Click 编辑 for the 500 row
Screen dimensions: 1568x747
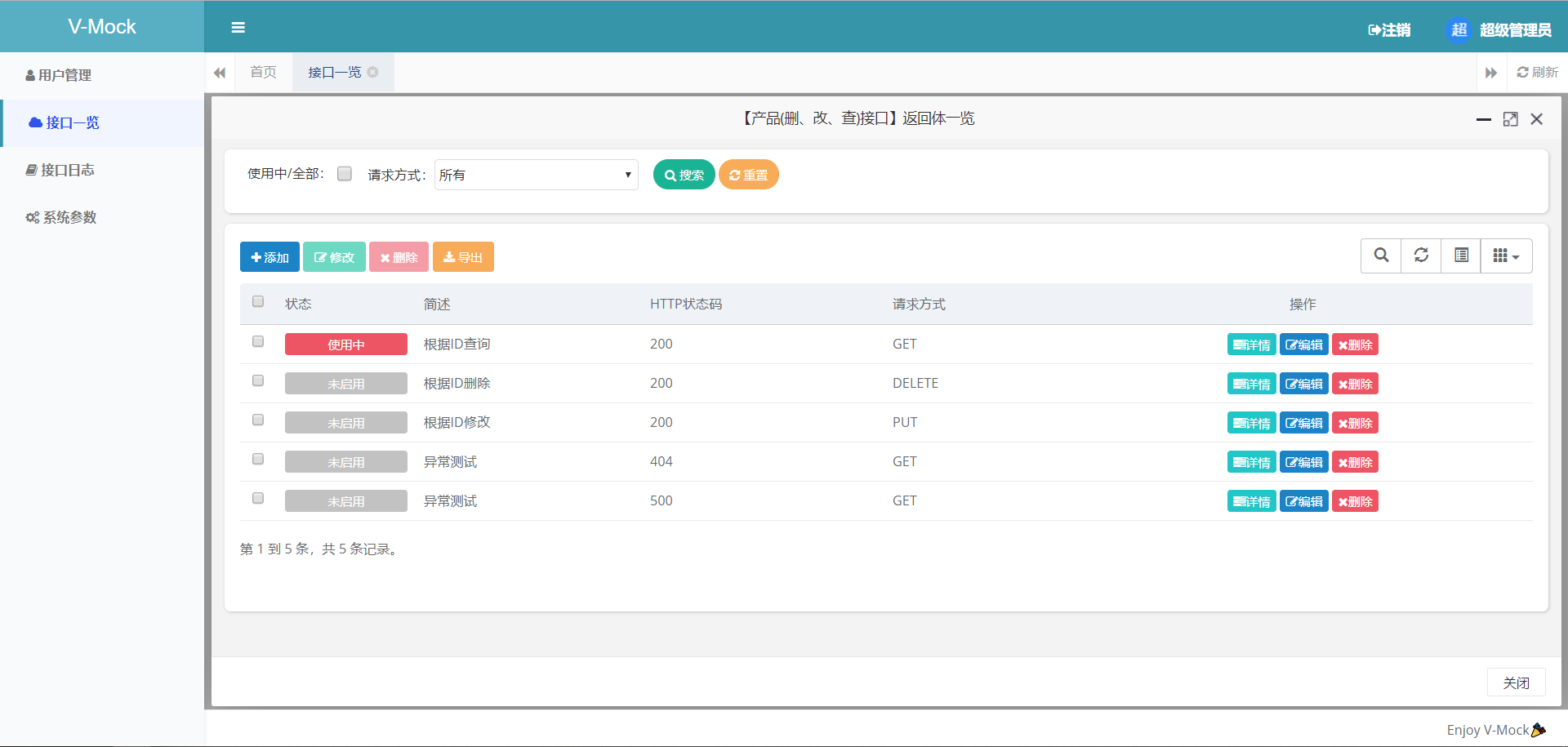coord(1304,501)
